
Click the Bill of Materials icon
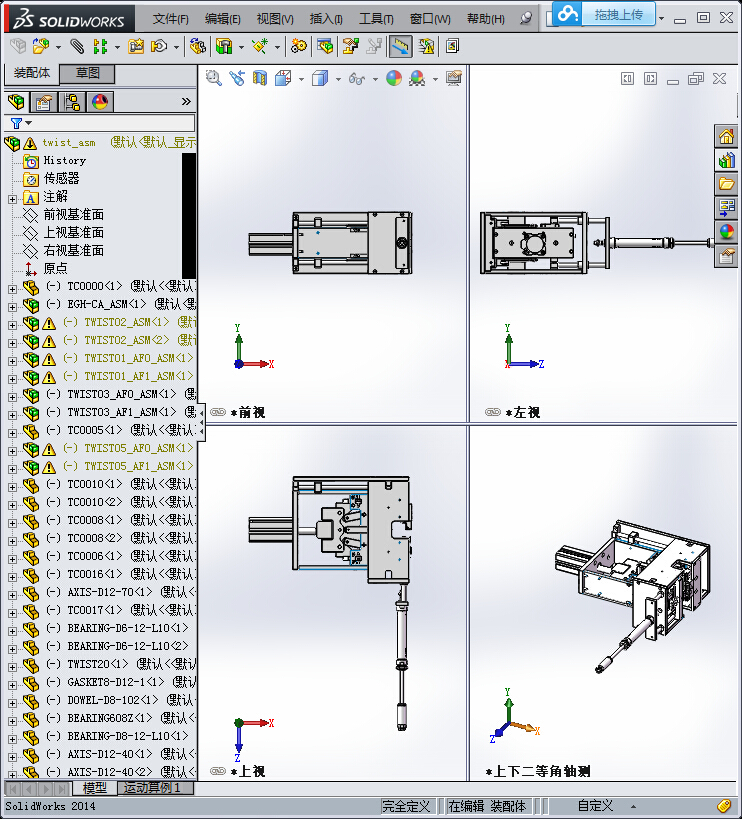click(325, 46)
